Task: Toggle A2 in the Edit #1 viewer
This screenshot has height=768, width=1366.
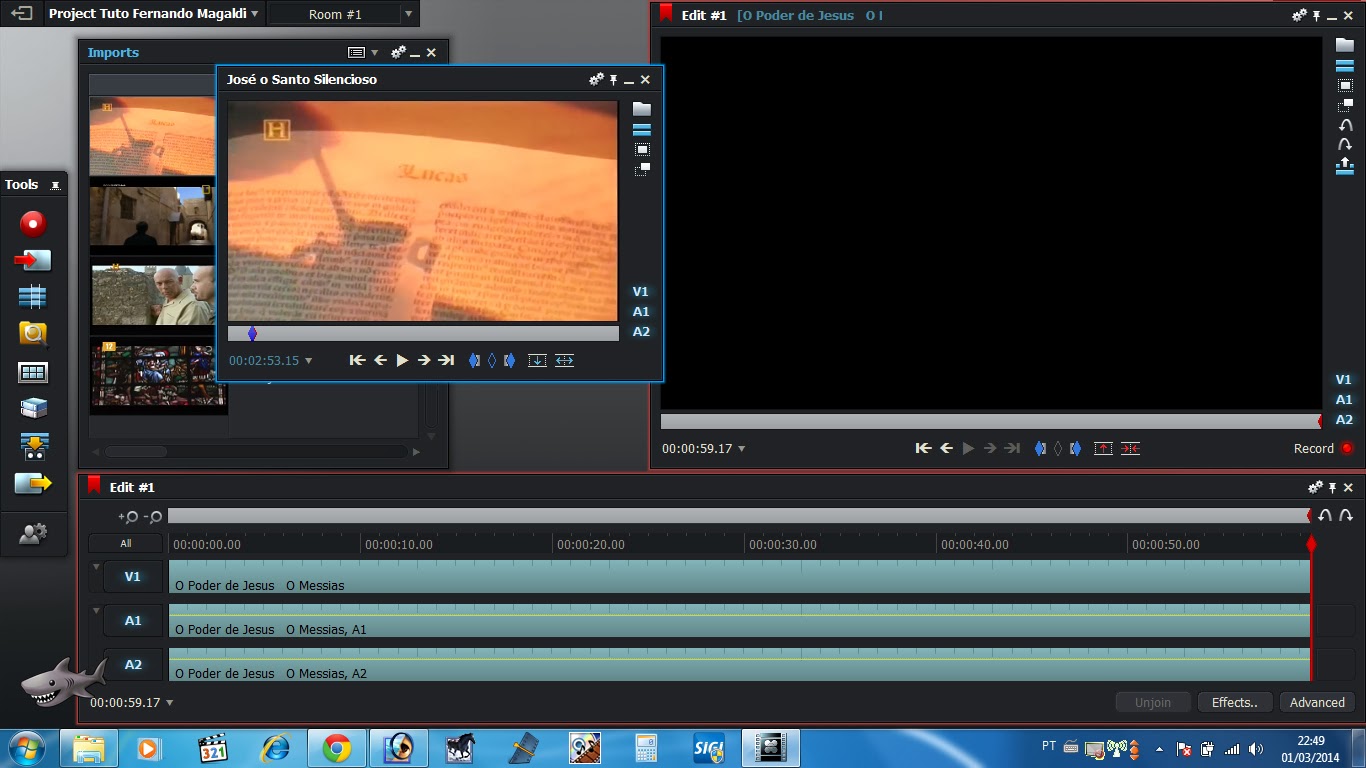Action: tap(1344, 420)
